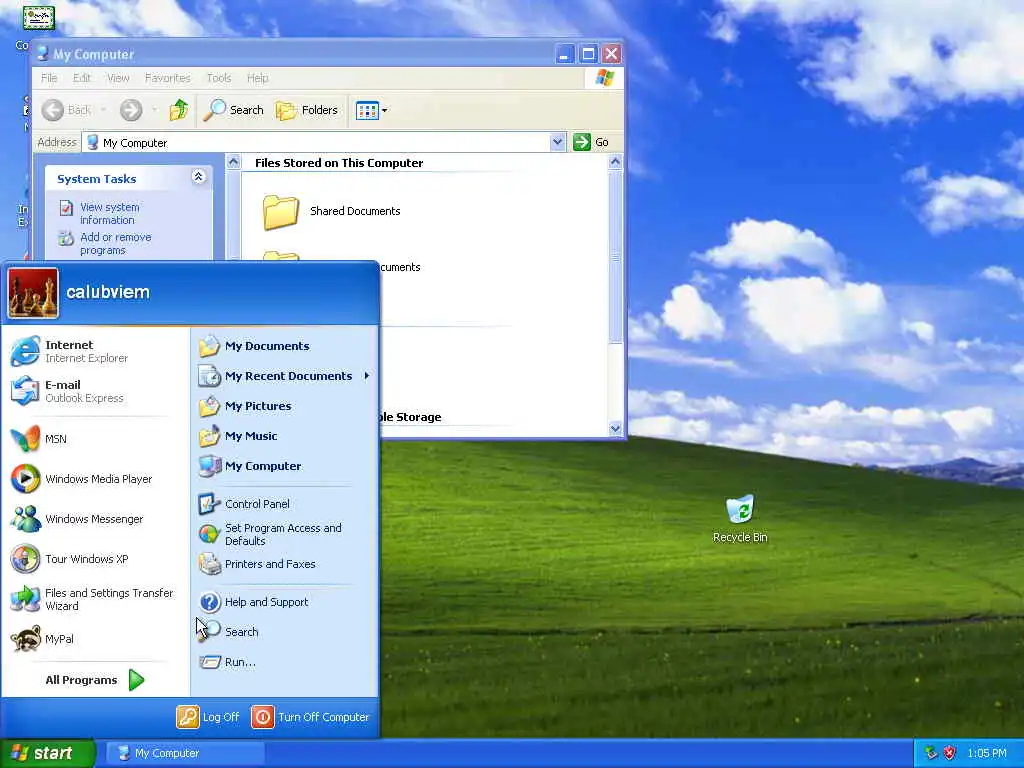
Task: Click the Up folder toolbar icon
Action: pyautogui.click(x=178, y=110)
